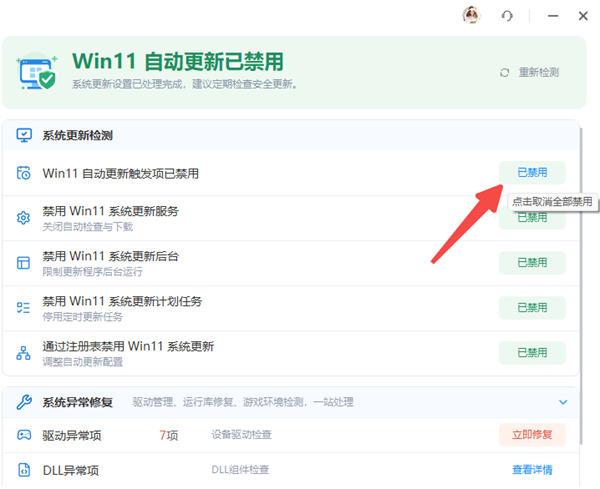Toggle 已禁用 for 系统更新后台
The width and height of the screenshot is (600, 489).
[x=532, y=262]
